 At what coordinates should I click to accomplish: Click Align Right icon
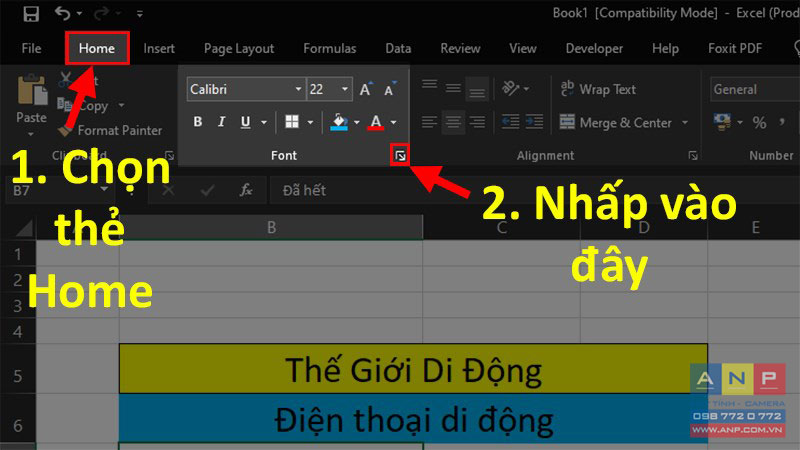tap(477, 122)
